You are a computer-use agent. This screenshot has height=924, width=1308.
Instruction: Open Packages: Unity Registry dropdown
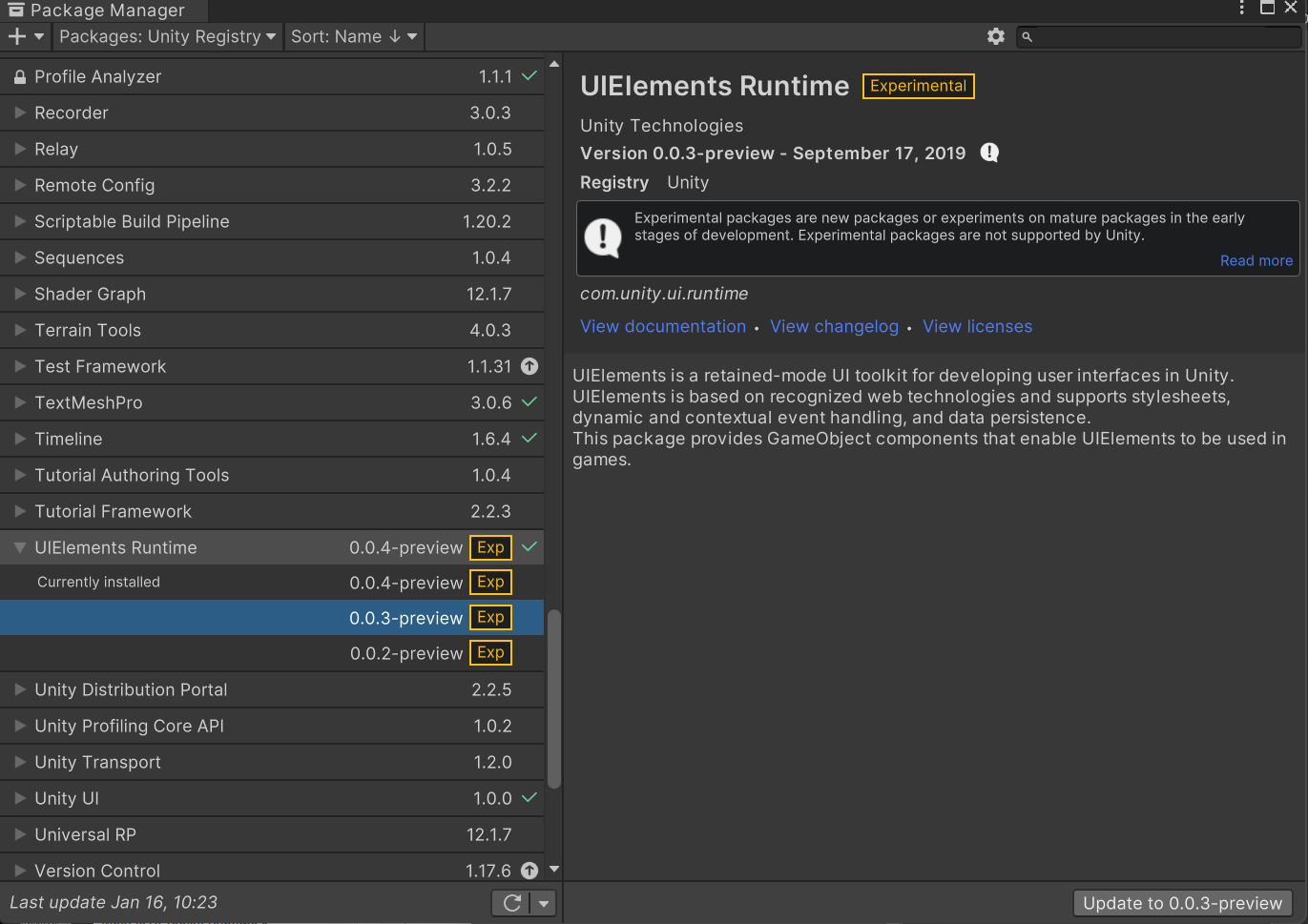(168, 36)
